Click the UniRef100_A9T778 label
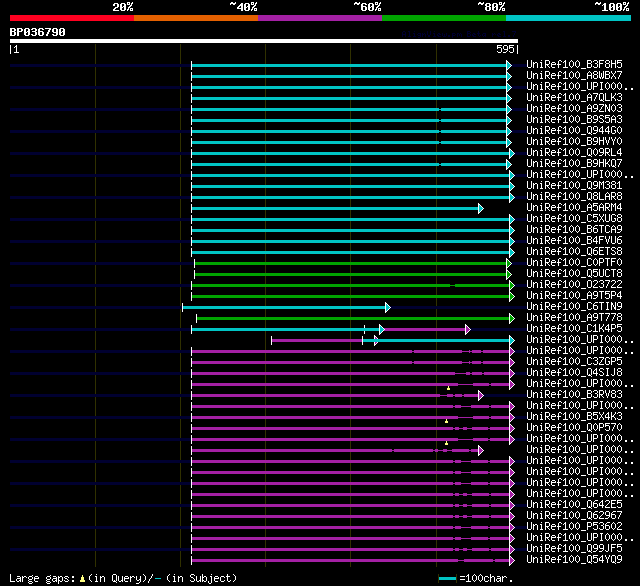This screenshot has height=586, width=640. pyautogui.click(x=574, y=318)
